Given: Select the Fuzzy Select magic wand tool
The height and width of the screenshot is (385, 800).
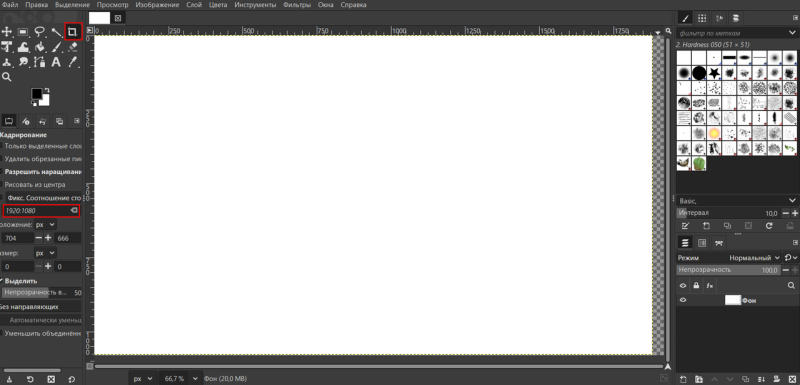Looking at the screenshot, I should tap(56, 32).
